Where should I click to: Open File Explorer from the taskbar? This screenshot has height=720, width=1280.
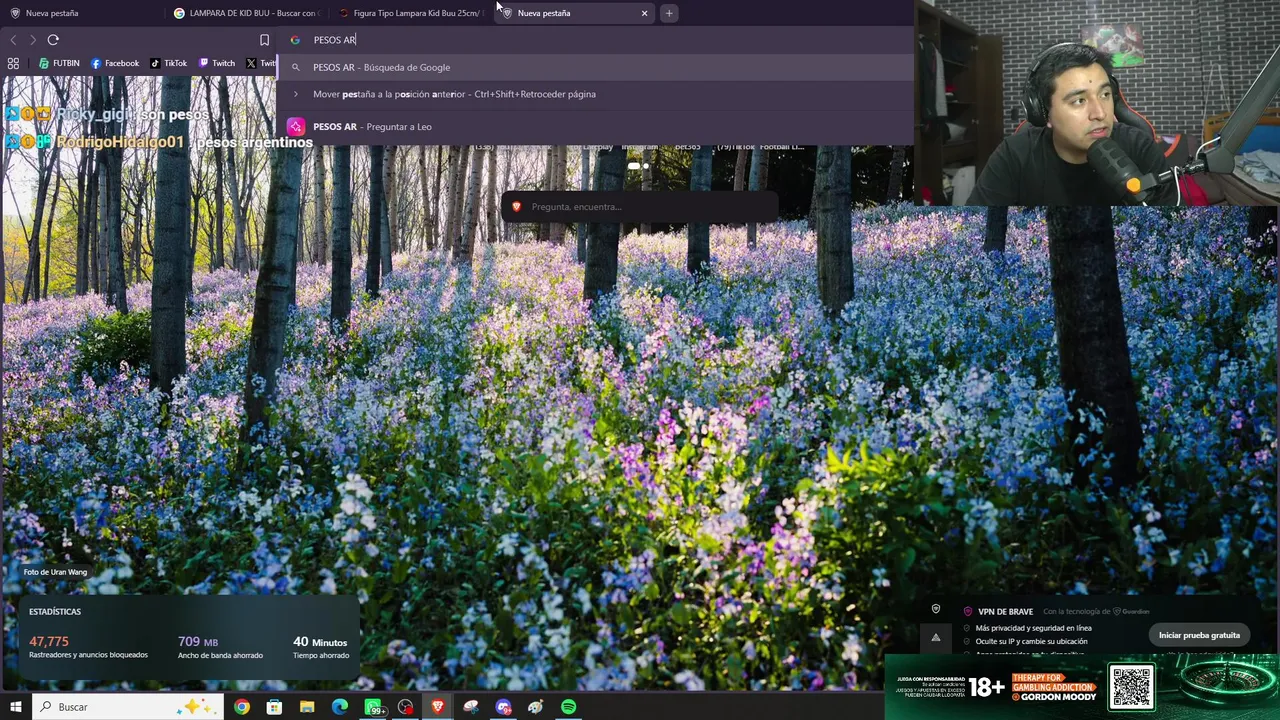307,707
